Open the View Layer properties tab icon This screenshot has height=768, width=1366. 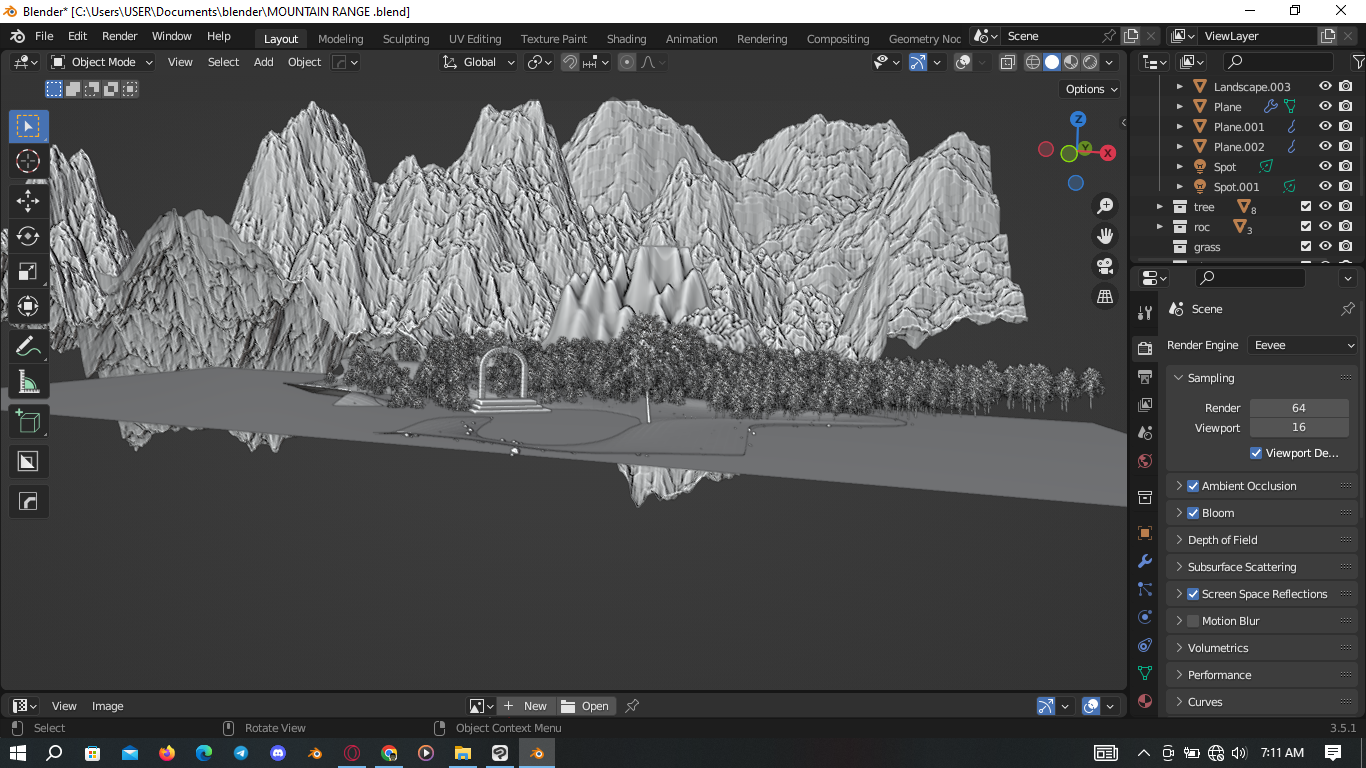[1145, 405]
